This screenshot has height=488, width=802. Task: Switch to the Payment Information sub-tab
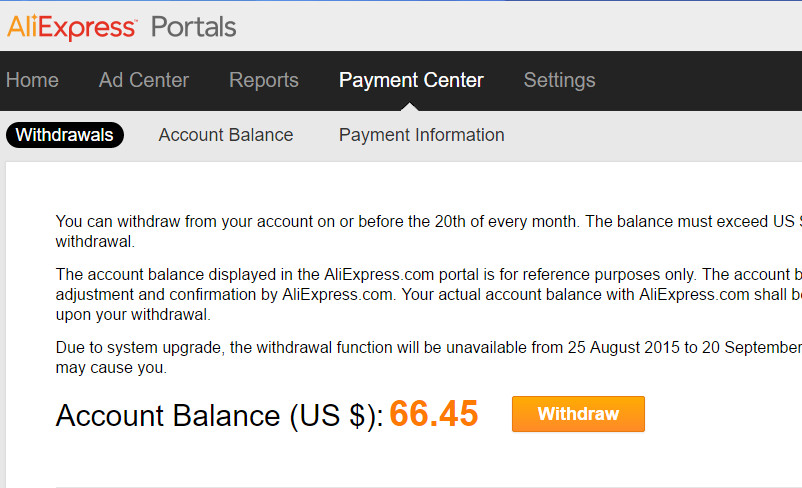tap(421, 135)
